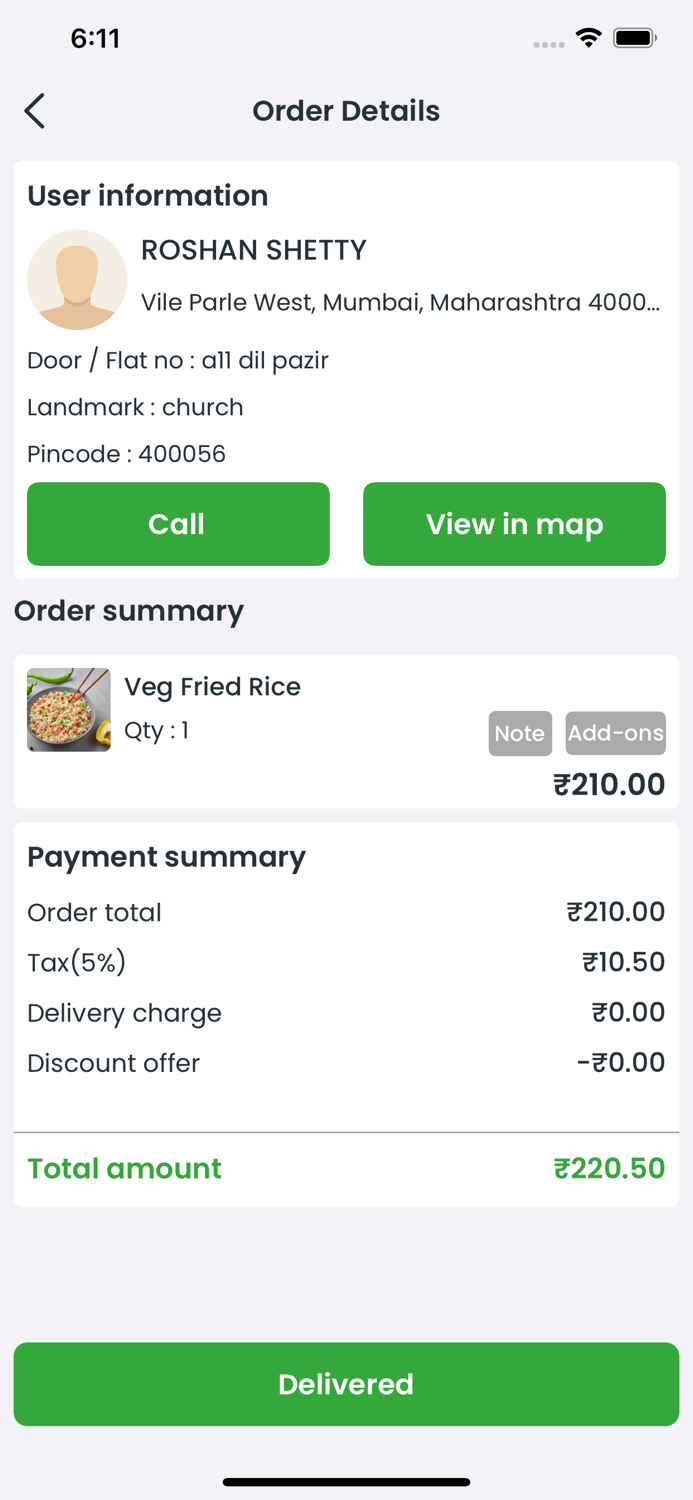Select the Veg Fried Rice food photo
Image resolution: width=693 pixels, height=1500 pixels.
(x=68, y=710)
